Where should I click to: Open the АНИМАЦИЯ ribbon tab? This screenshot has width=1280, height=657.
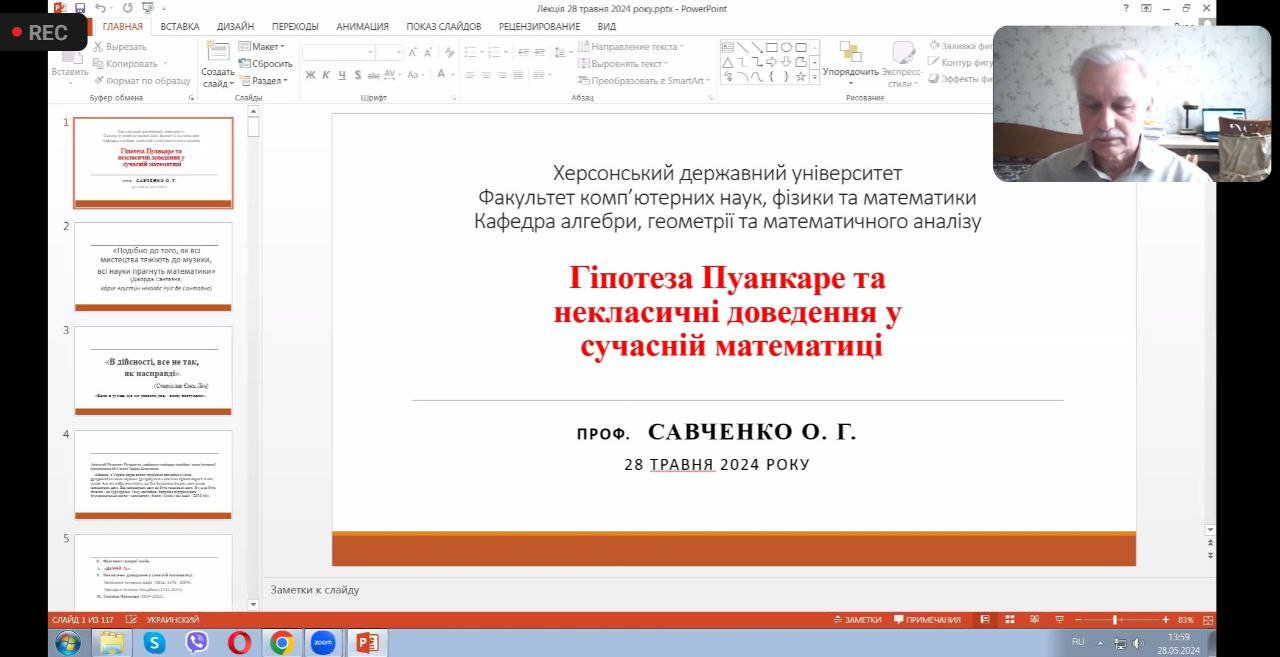coord(363,26)
